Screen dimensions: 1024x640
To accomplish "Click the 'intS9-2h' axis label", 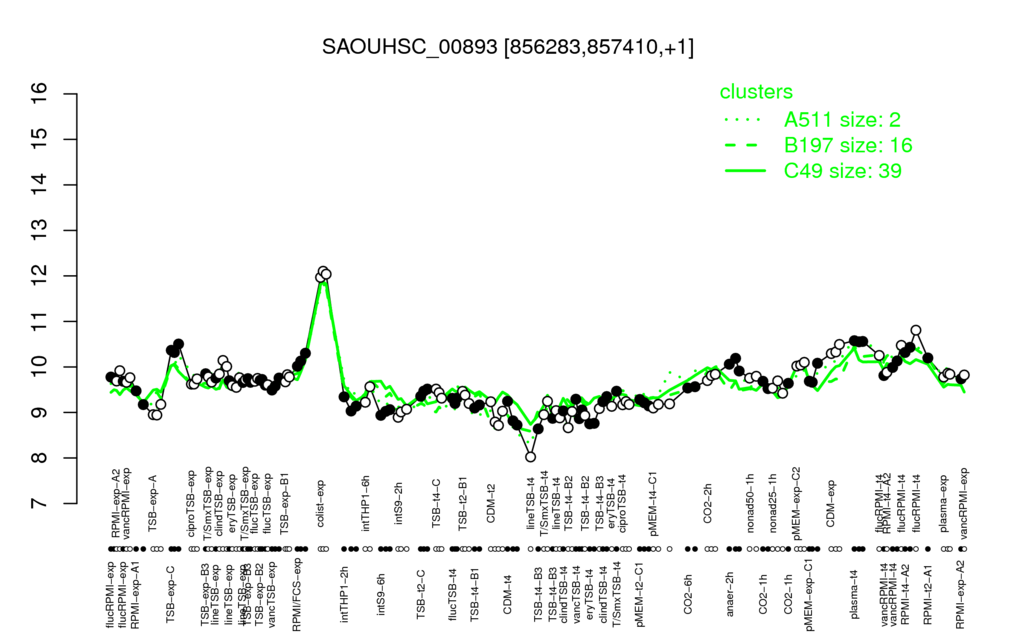I will click(399, 504).
